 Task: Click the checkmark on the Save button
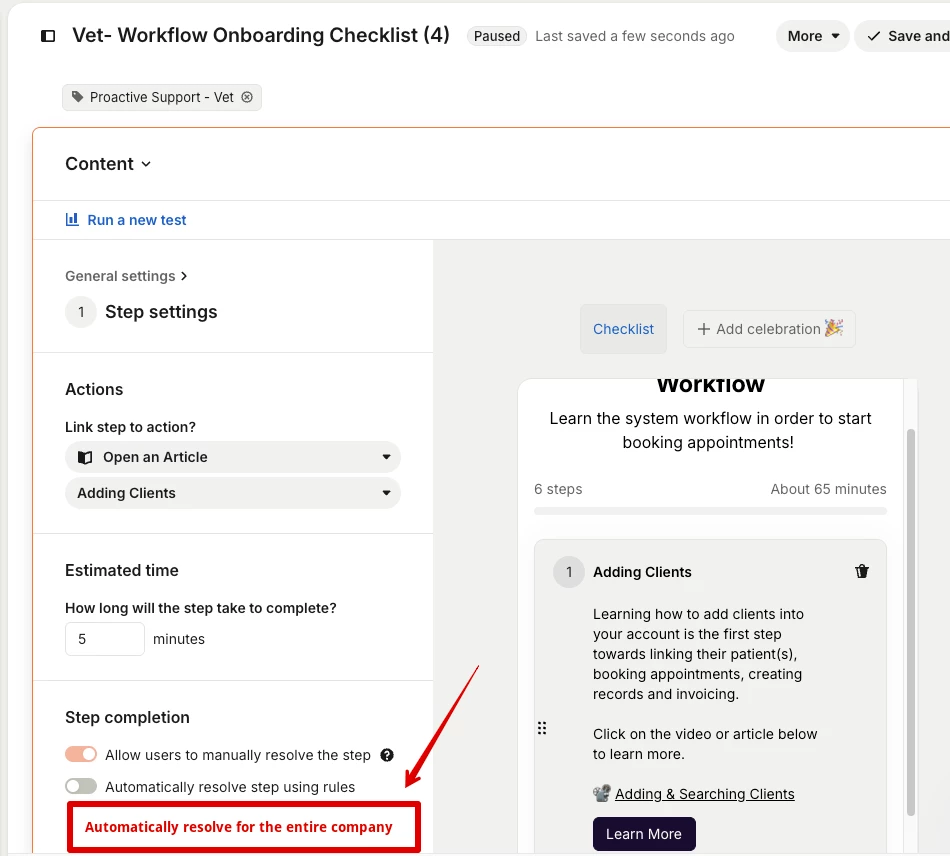pos(874,36)
